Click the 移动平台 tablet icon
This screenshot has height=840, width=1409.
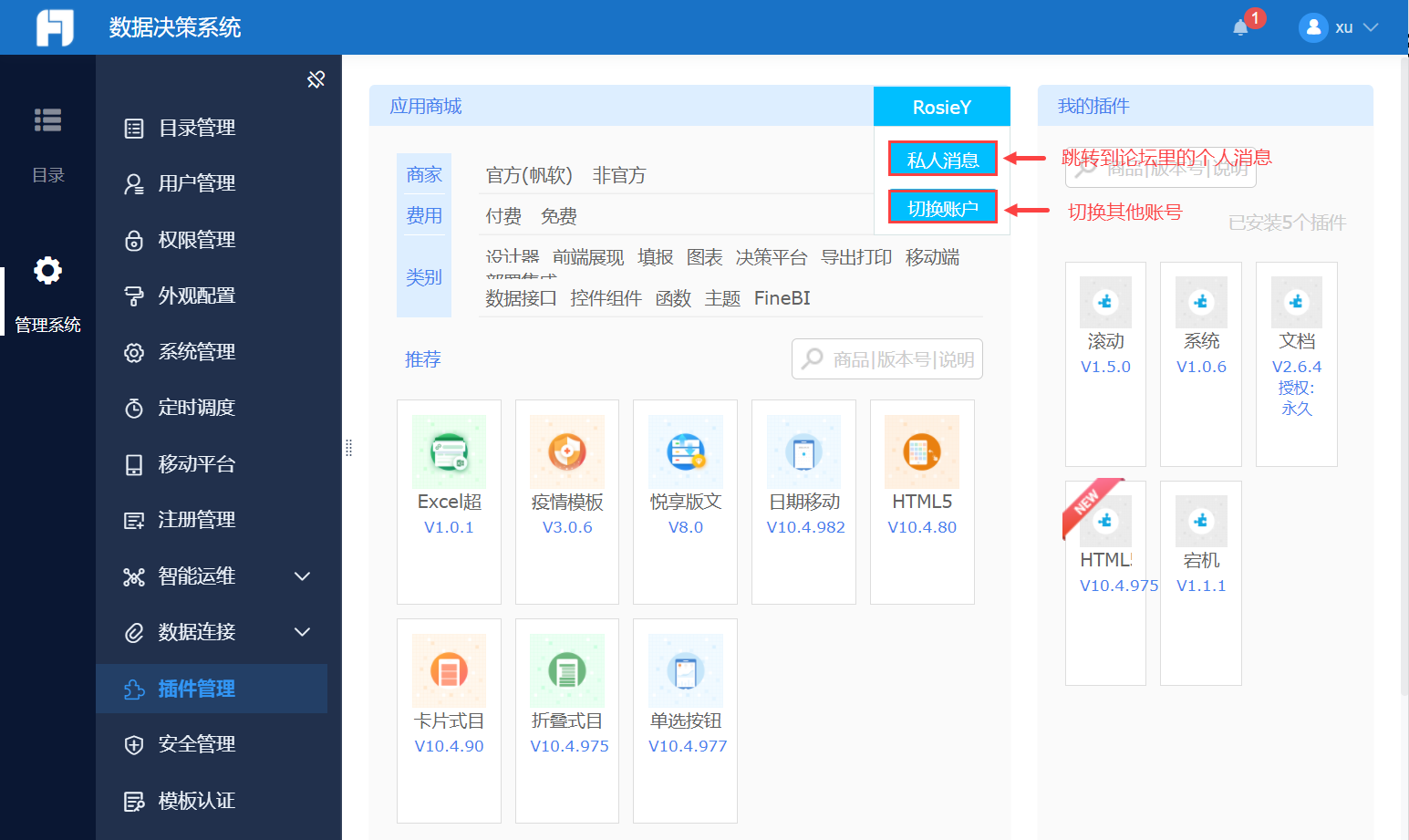[x=134, y=464]
